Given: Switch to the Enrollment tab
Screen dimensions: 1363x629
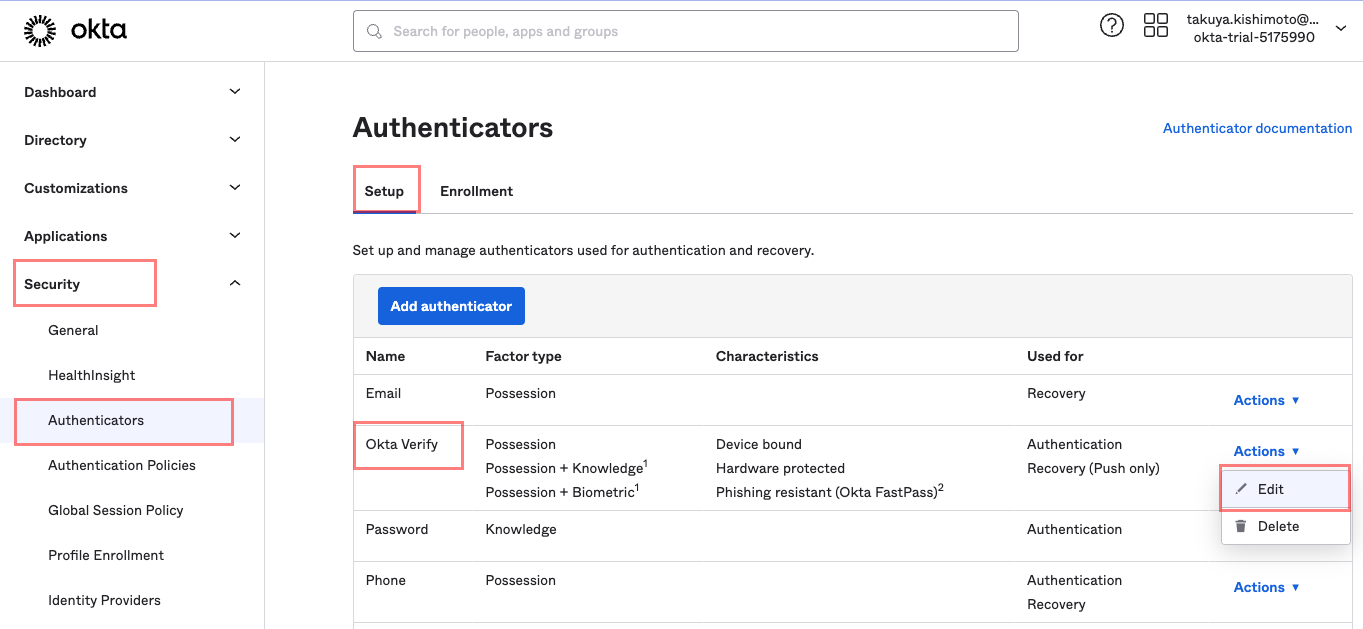Looking at the screenshot, I should tap(476, 191).
